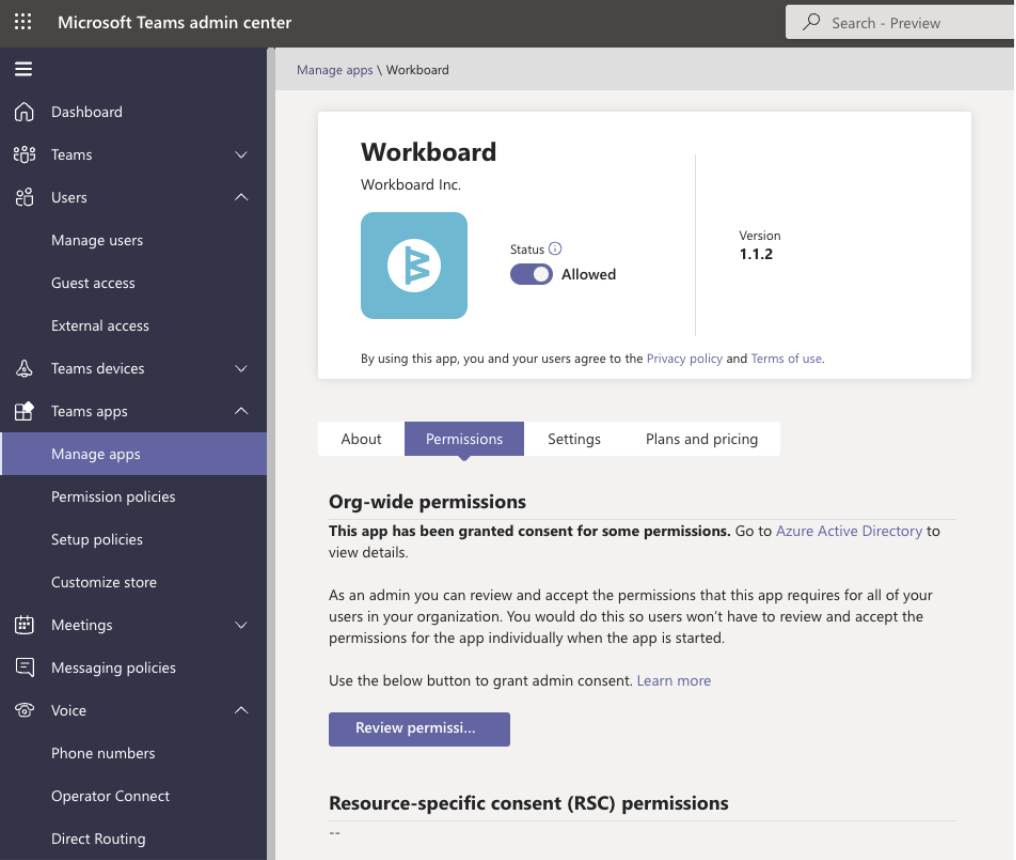Open Phone numbers under Voice
Image resolution: width=1016 pixels, height=860 pixels.
[103, 753]
